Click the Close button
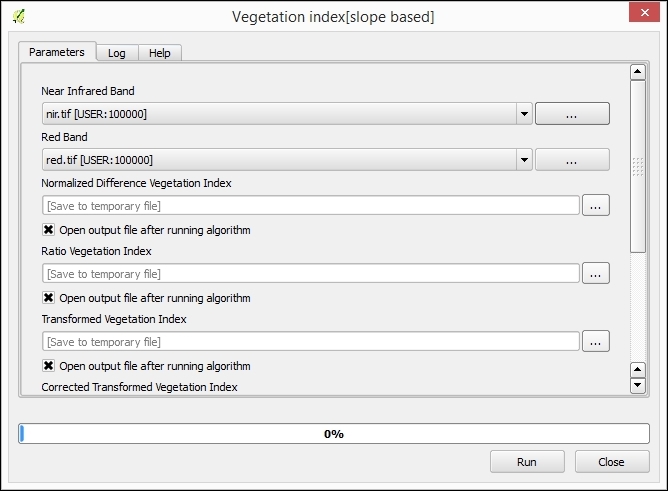This screenshot has width=668, height=491. point(611,462)
